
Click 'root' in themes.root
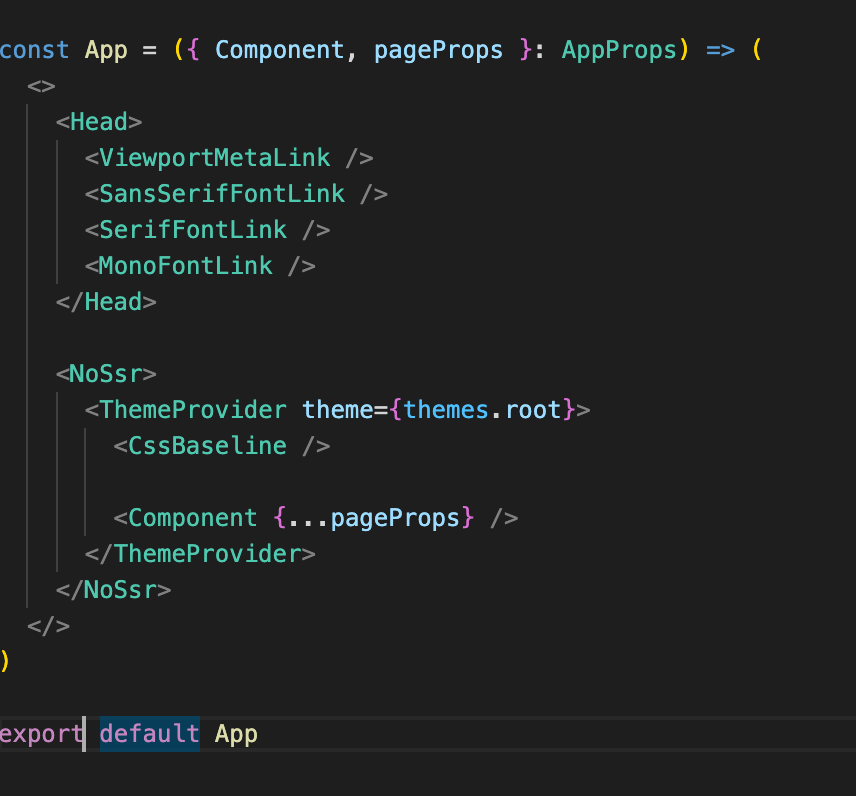click(533, 410)
